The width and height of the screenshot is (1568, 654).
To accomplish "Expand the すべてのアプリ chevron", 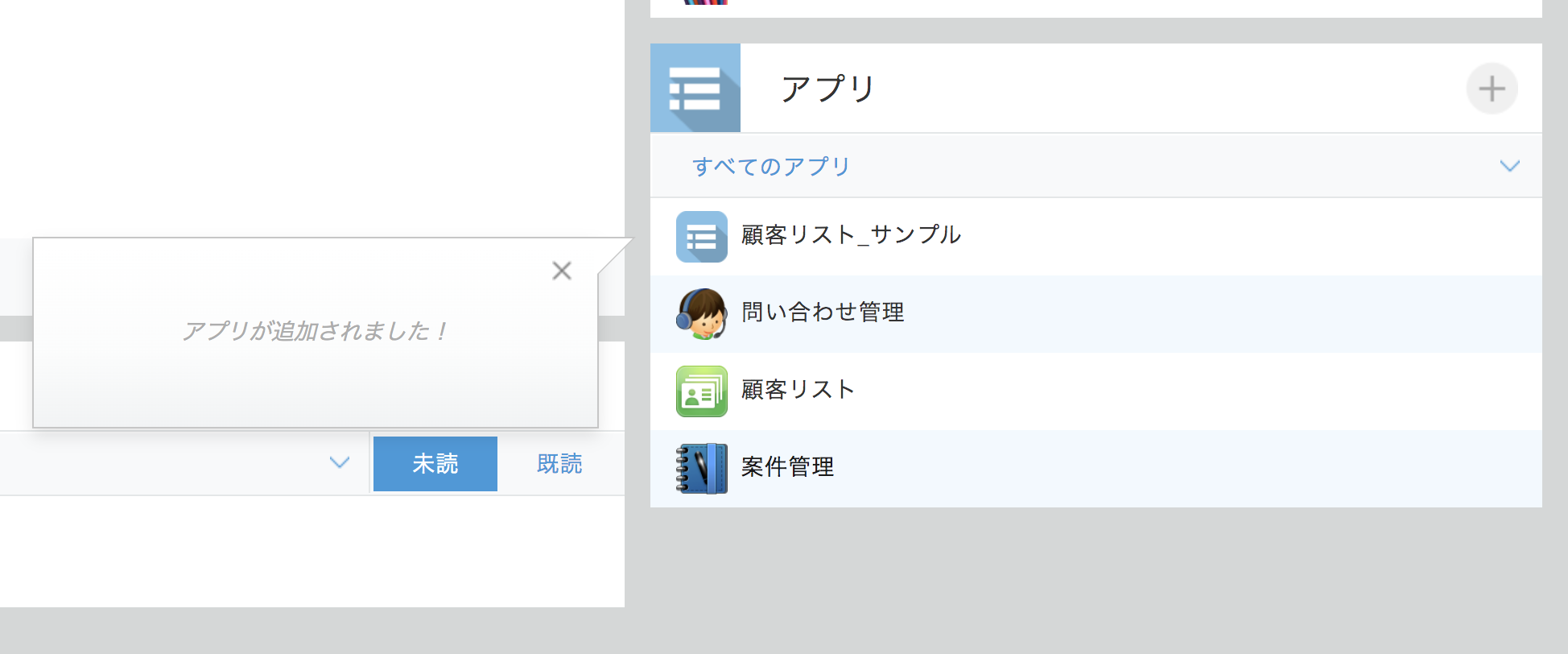I will coord(1509,166).
